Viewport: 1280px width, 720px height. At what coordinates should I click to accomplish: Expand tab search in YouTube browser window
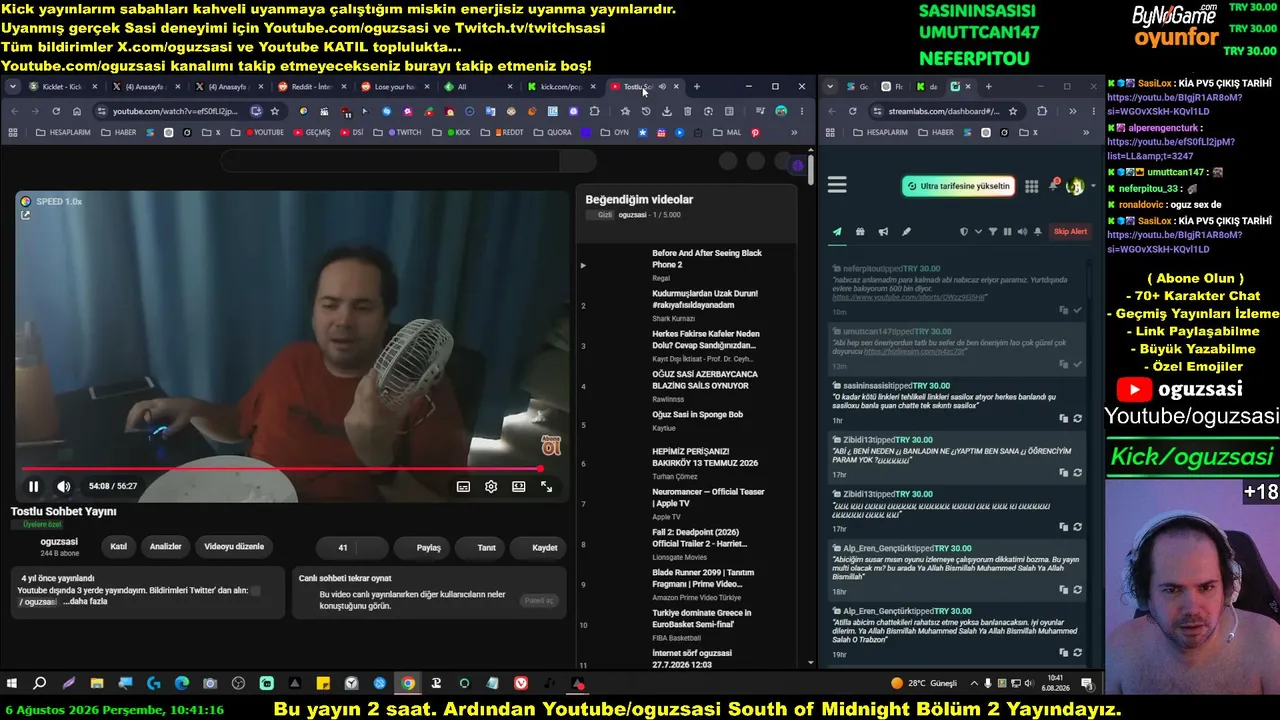point(13,87)
